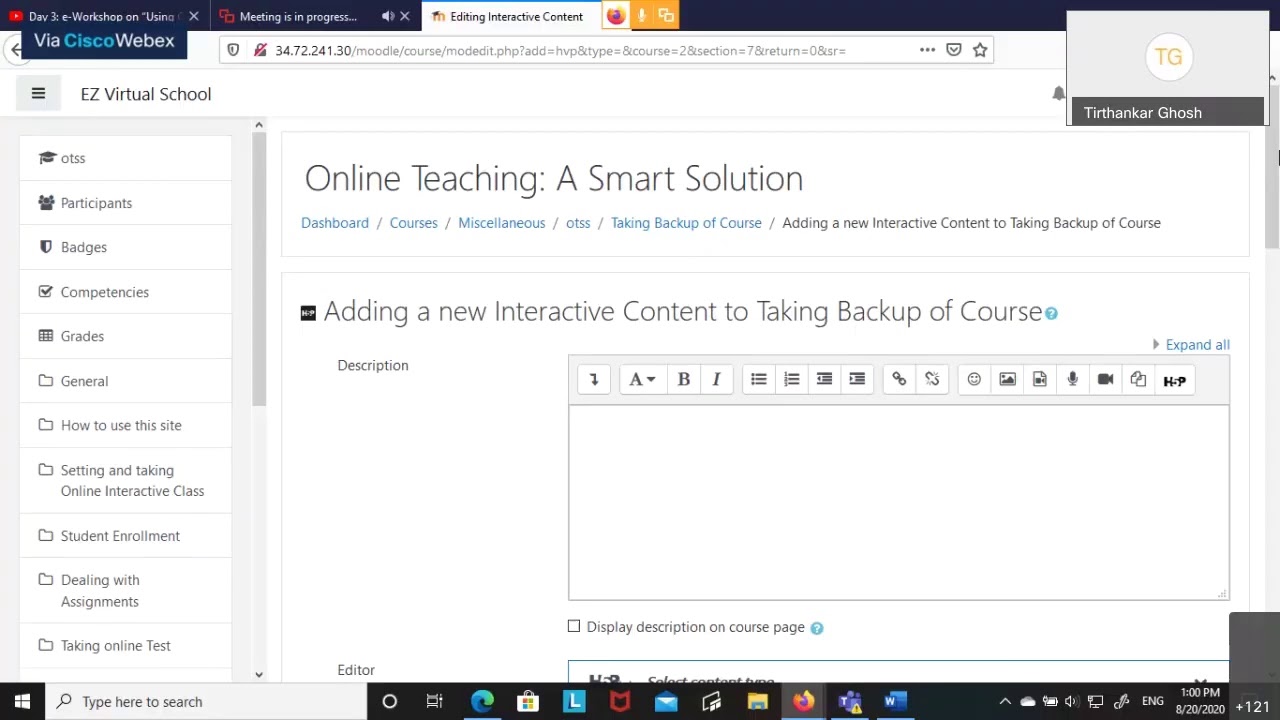Bookmark this page with the star icon

[980, 50]
